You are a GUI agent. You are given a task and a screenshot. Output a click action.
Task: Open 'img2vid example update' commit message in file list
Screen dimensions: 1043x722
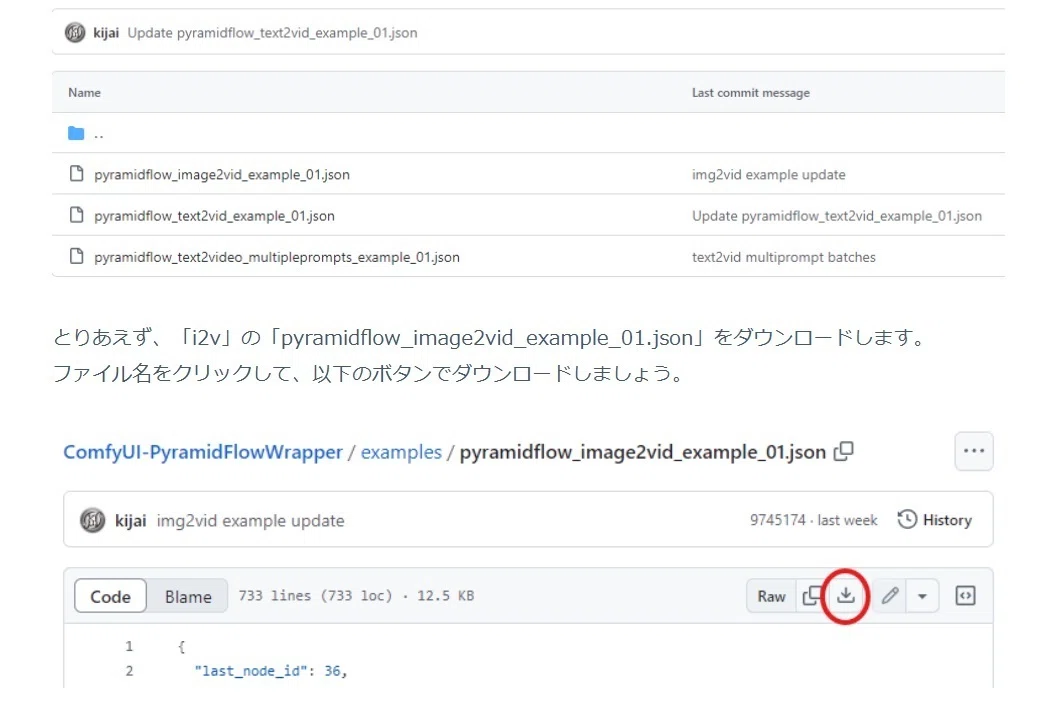pos(768,174)
